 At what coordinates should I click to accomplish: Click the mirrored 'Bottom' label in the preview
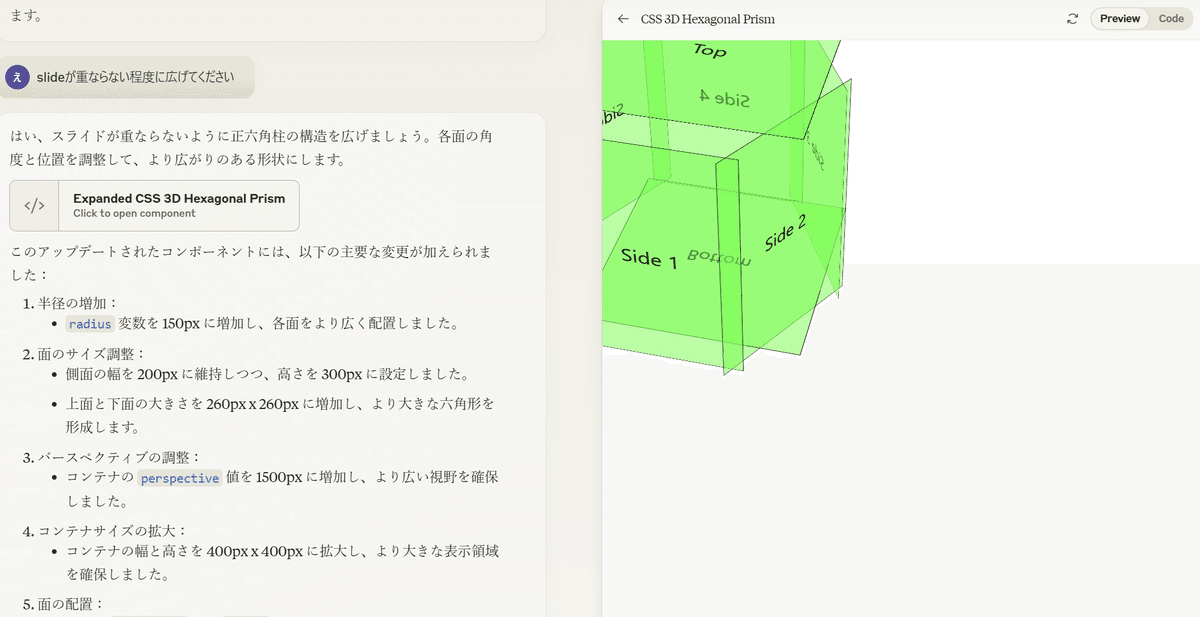(x=719, y=259)
